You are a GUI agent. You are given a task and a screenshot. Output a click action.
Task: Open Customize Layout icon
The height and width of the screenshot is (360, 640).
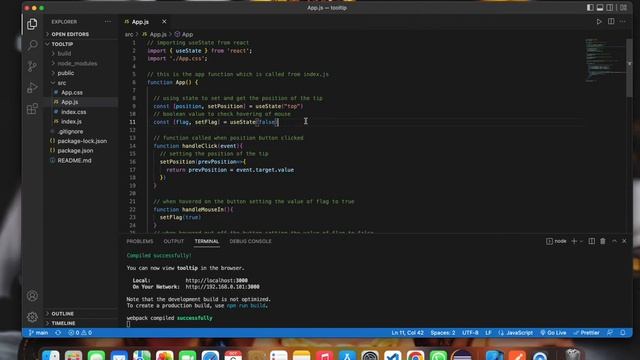[624, 8]
